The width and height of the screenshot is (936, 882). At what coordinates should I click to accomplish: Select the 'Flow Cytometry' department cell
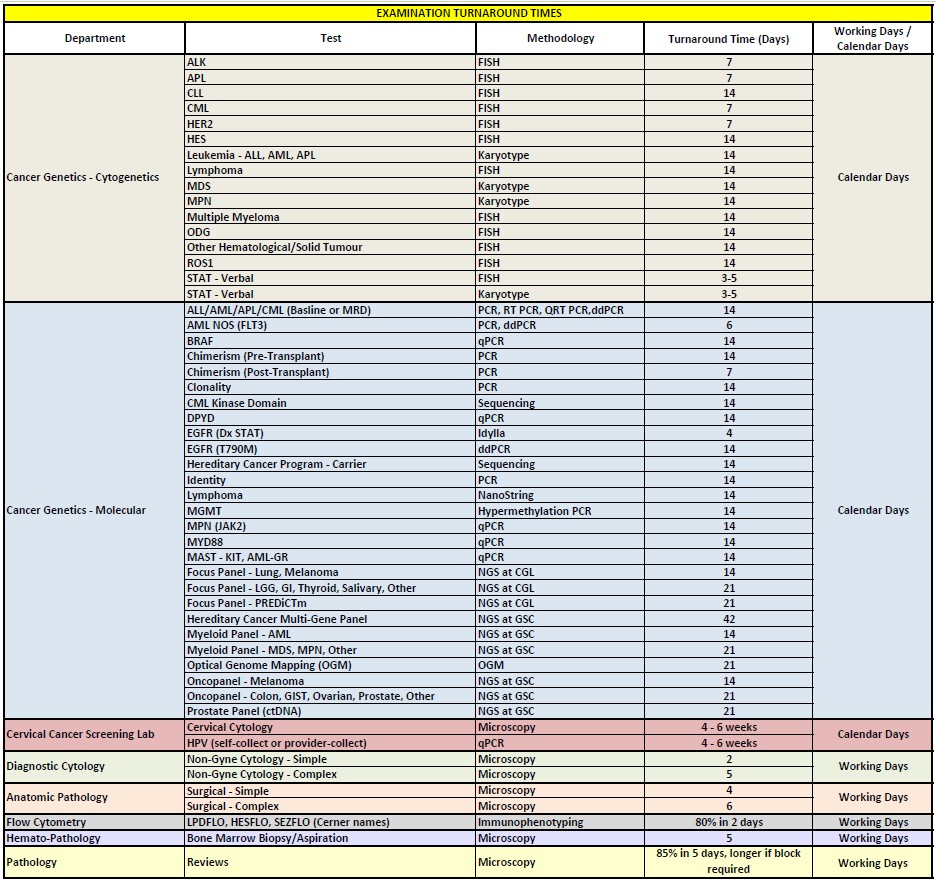(95, 822)
